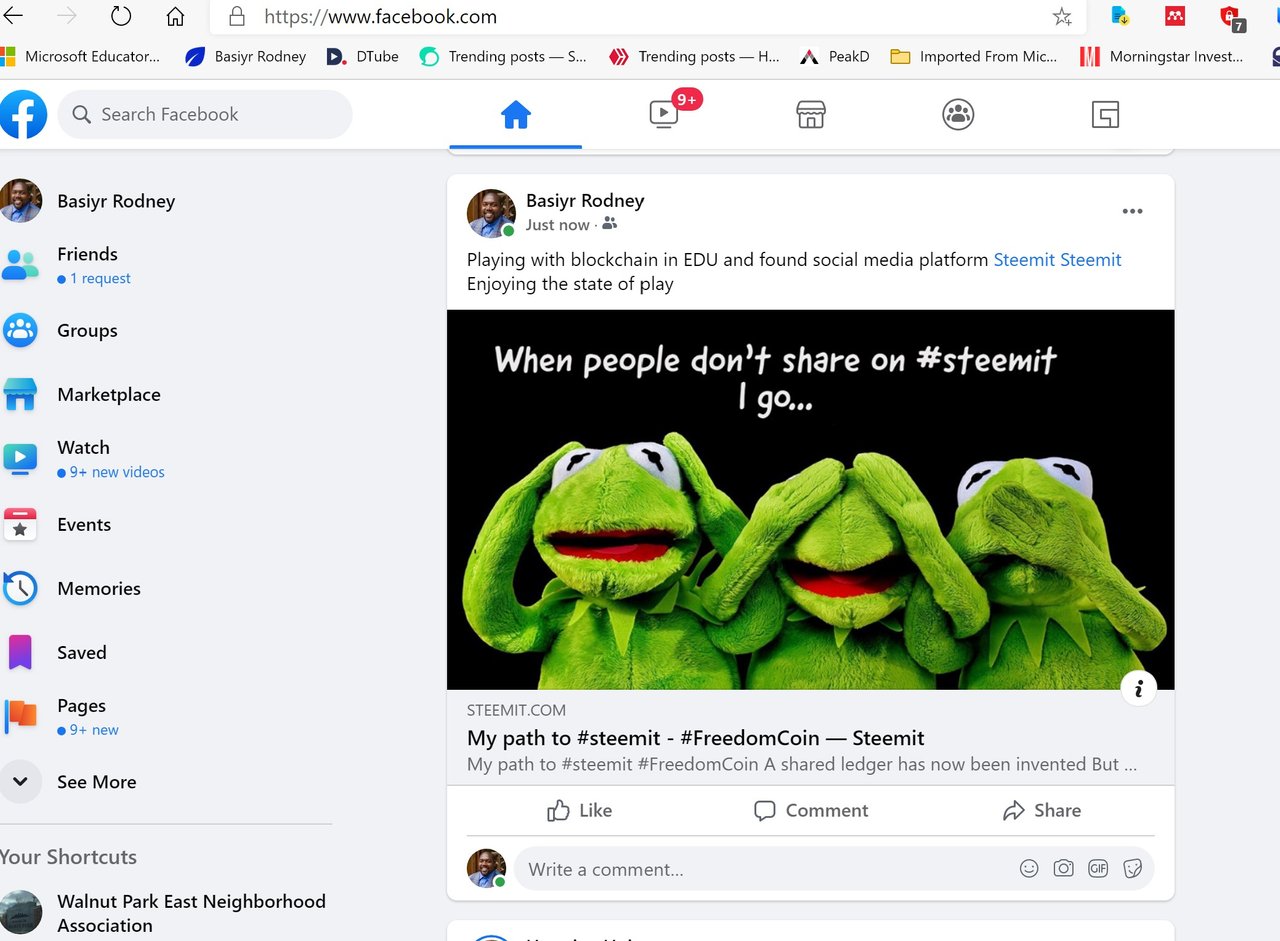Viewport: 1280px width, 941px height.
Task: Follow the Steemit Steemit link in post
Action: pyautogui.click(x=1057, y=260)
